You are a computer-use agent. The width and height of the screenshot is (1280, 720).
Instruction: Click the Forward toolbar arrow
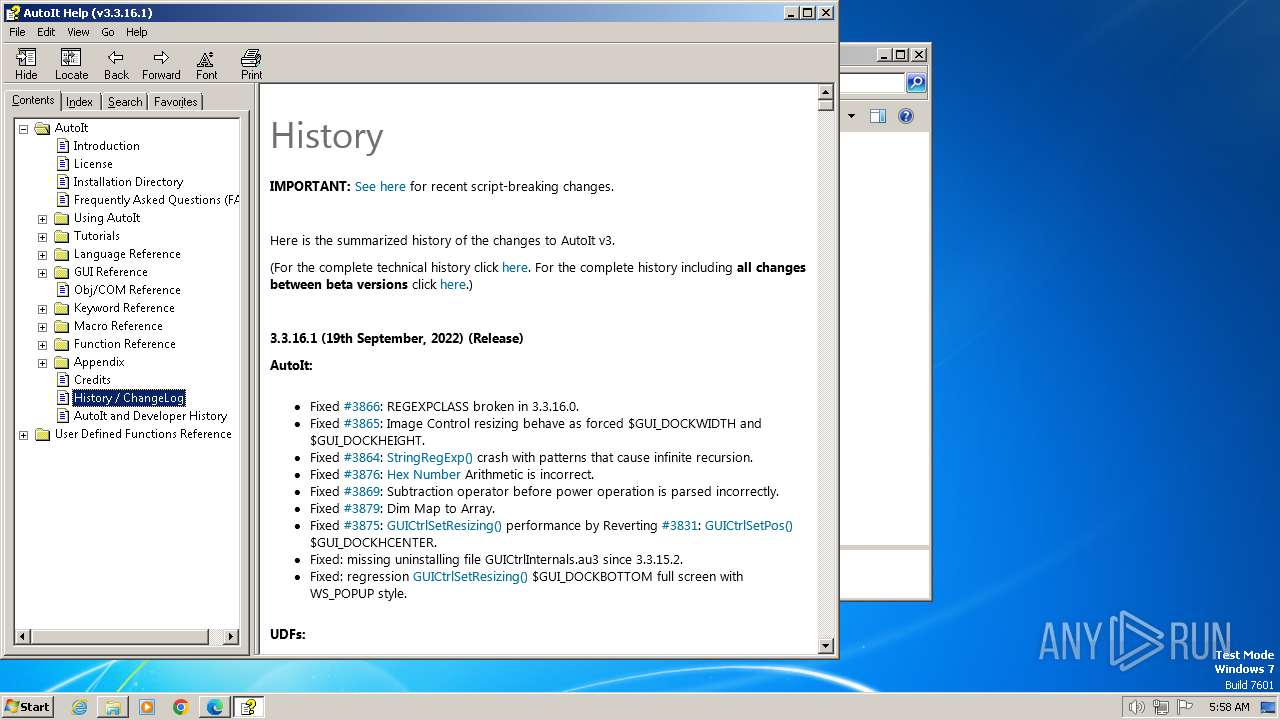(x=161, y=64)
